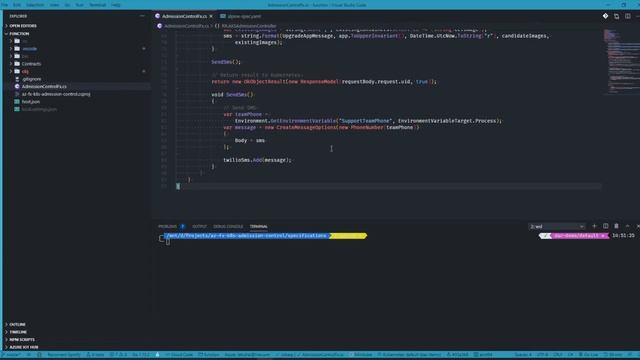The image size is (640, 360).
Task: Click the Source Control diamond icon in editor toolbar
Action: (x=605, y=16)
